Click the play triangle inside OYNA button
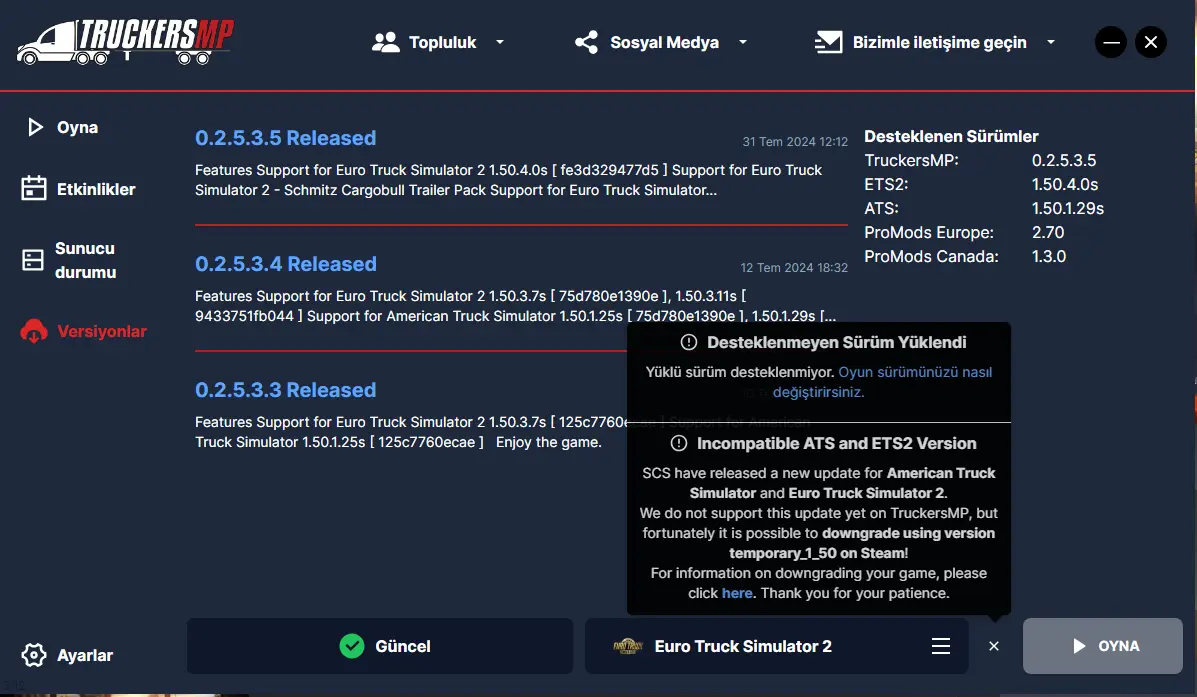The width and height of the screenshot is (1197, 697). click(1079, 646)
